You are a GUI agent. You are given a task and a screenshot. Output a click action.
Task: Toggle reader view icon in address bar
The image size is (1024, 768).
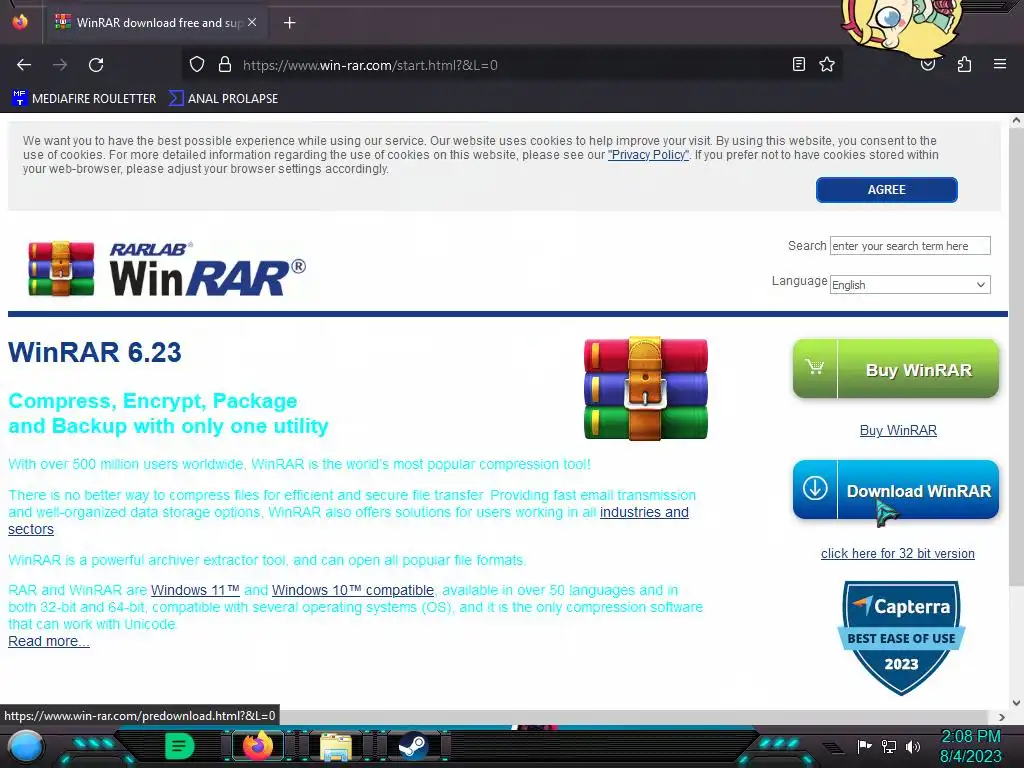(x=799, y=64)
